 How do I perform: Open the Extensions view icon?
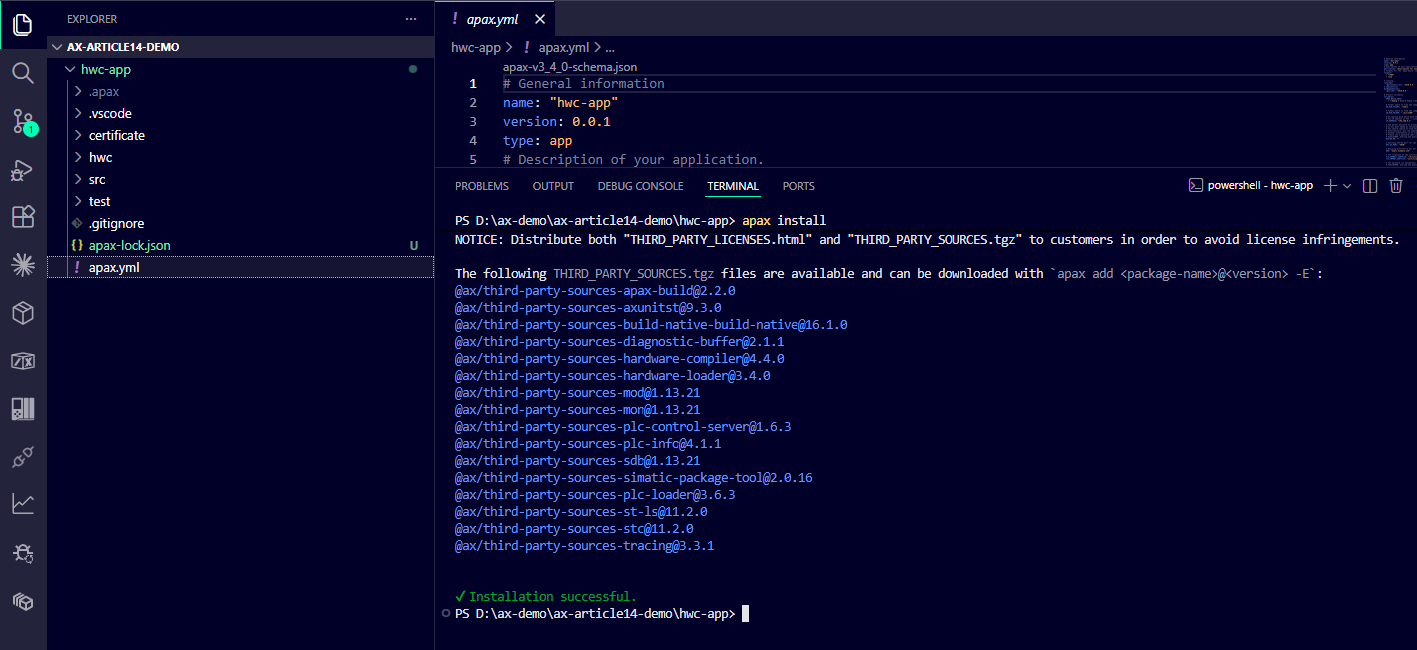22,217
